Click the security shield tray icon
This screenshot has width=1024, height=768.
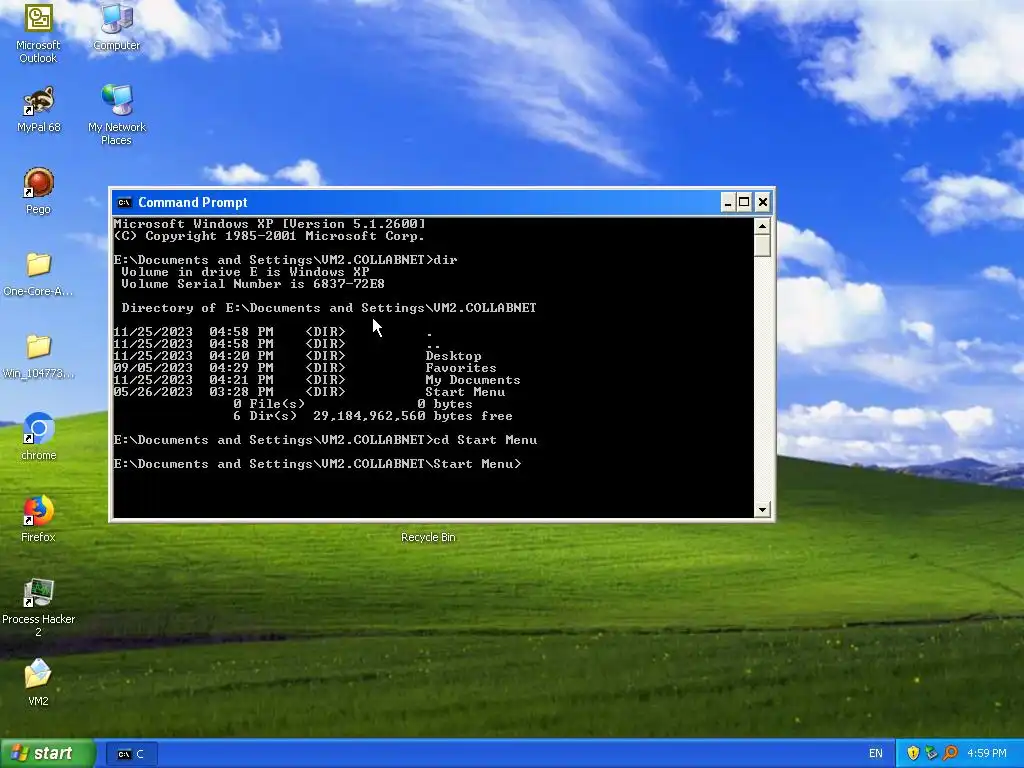click(x=913, y=754)
